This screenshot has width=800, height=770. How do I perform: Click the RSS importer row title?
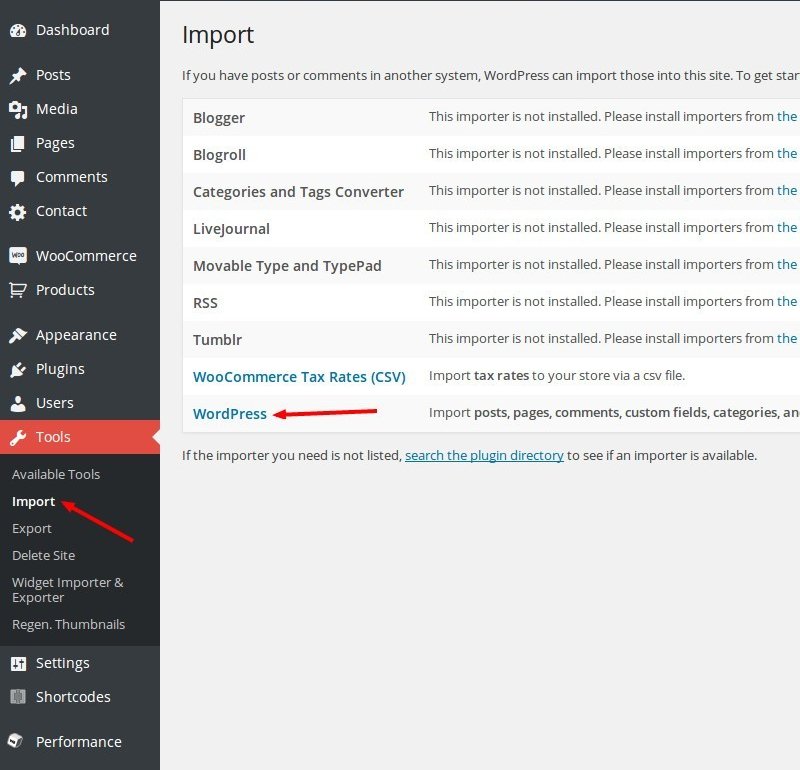tap(205, 303)
